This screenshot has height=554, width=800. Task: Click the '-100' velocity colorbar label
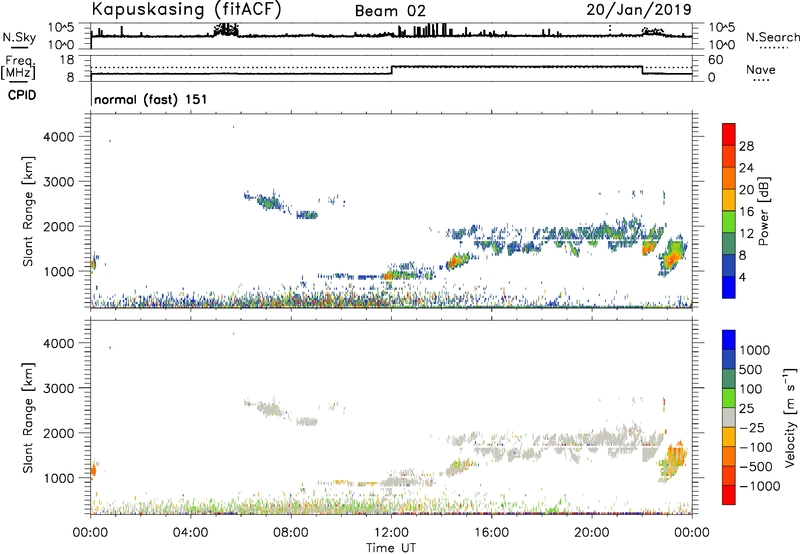[756, 447]
